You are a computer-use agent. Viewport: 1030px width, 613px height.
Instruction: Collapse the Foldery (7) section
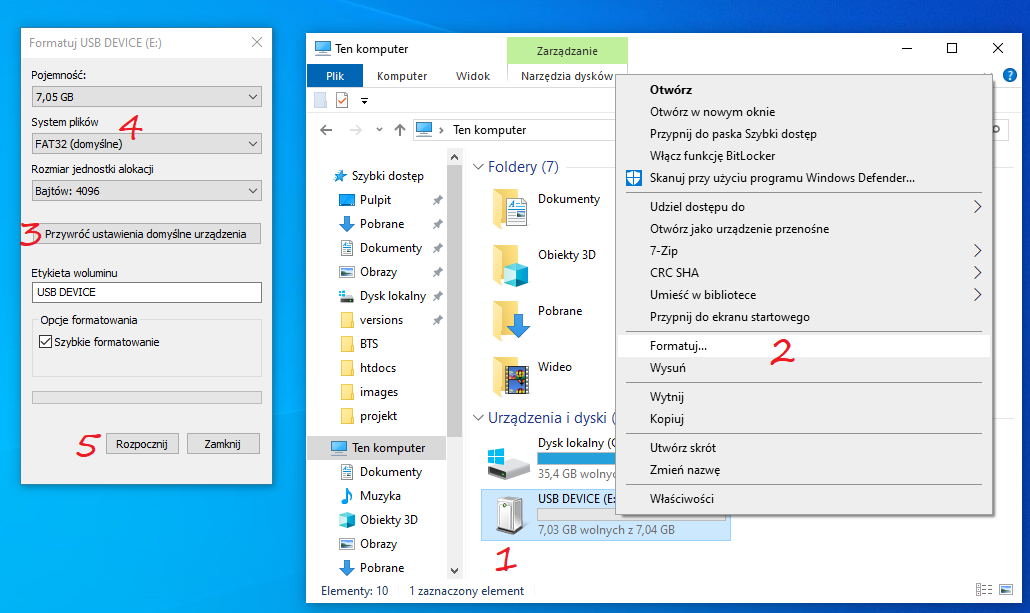[x=477, y=167]
